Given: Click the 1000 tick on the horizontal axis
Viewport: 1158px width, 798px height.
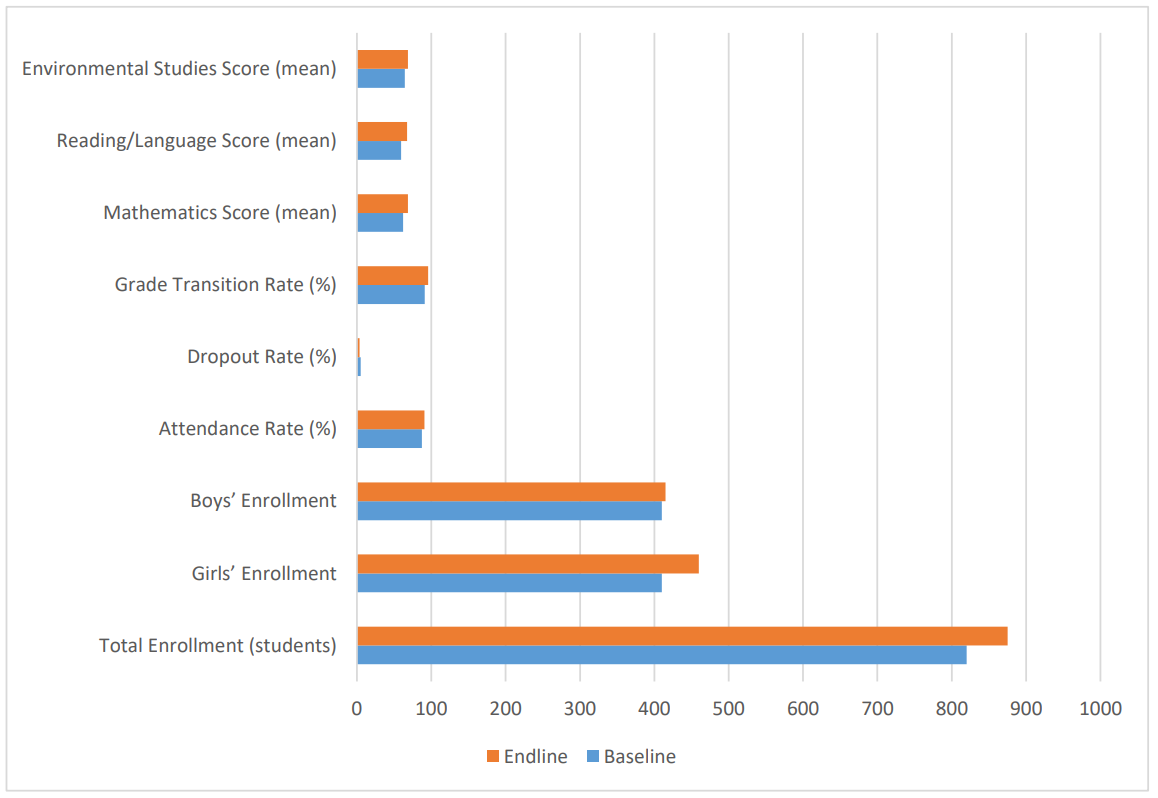Looking at the screenshot, I should pos(1100,709).
